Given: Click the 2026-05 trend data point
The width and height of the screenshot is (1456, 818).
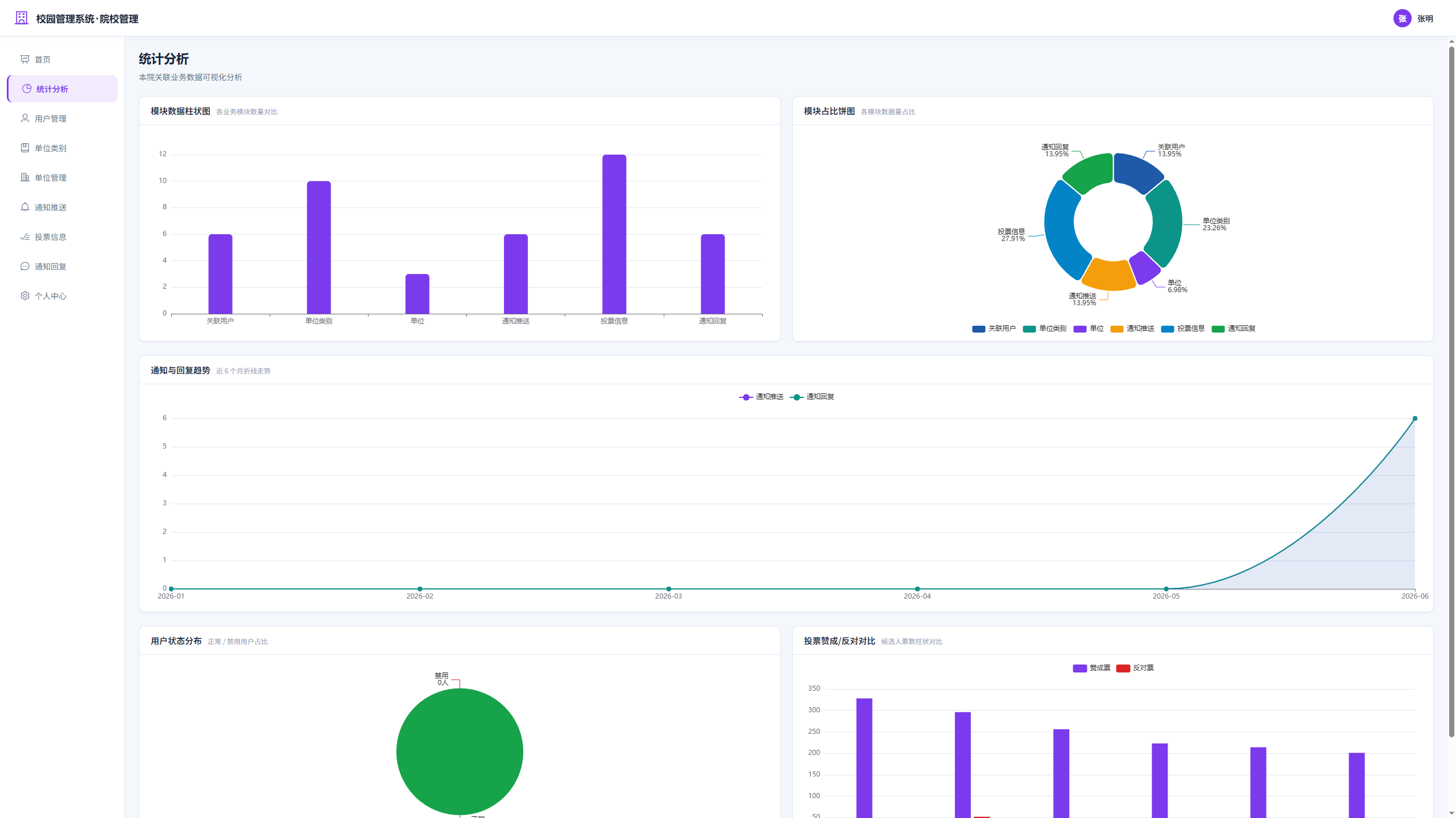Looking at the screenshot, I should (1166, 589).
